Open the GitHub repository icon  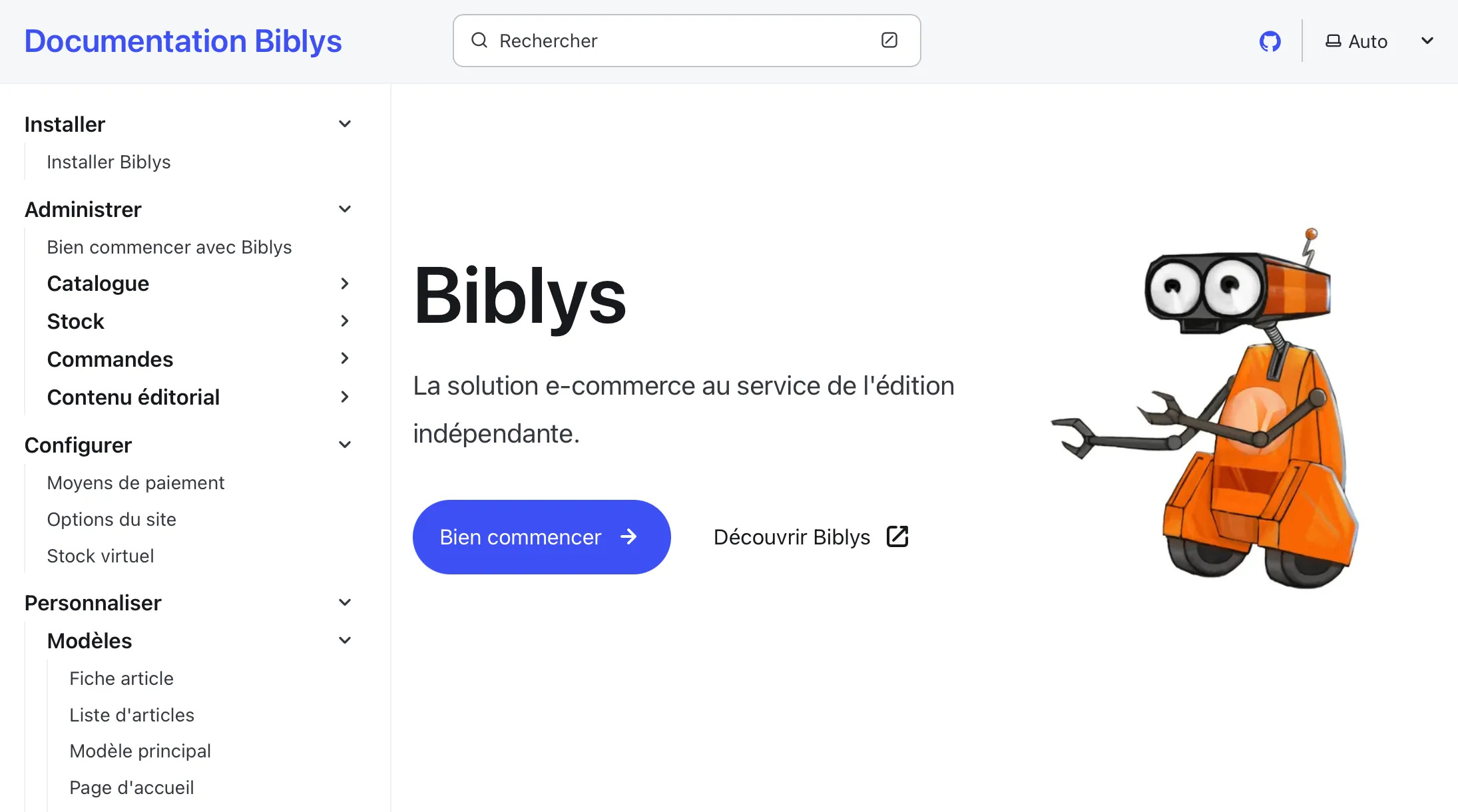(x=1270, y=41)
